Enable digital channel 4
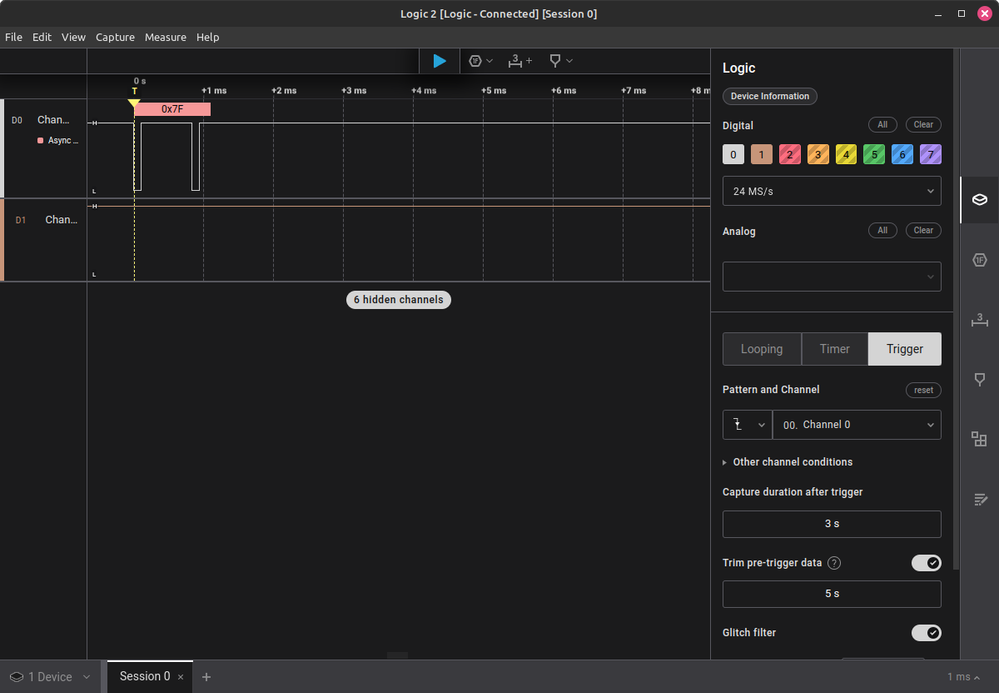 (846, 154)
